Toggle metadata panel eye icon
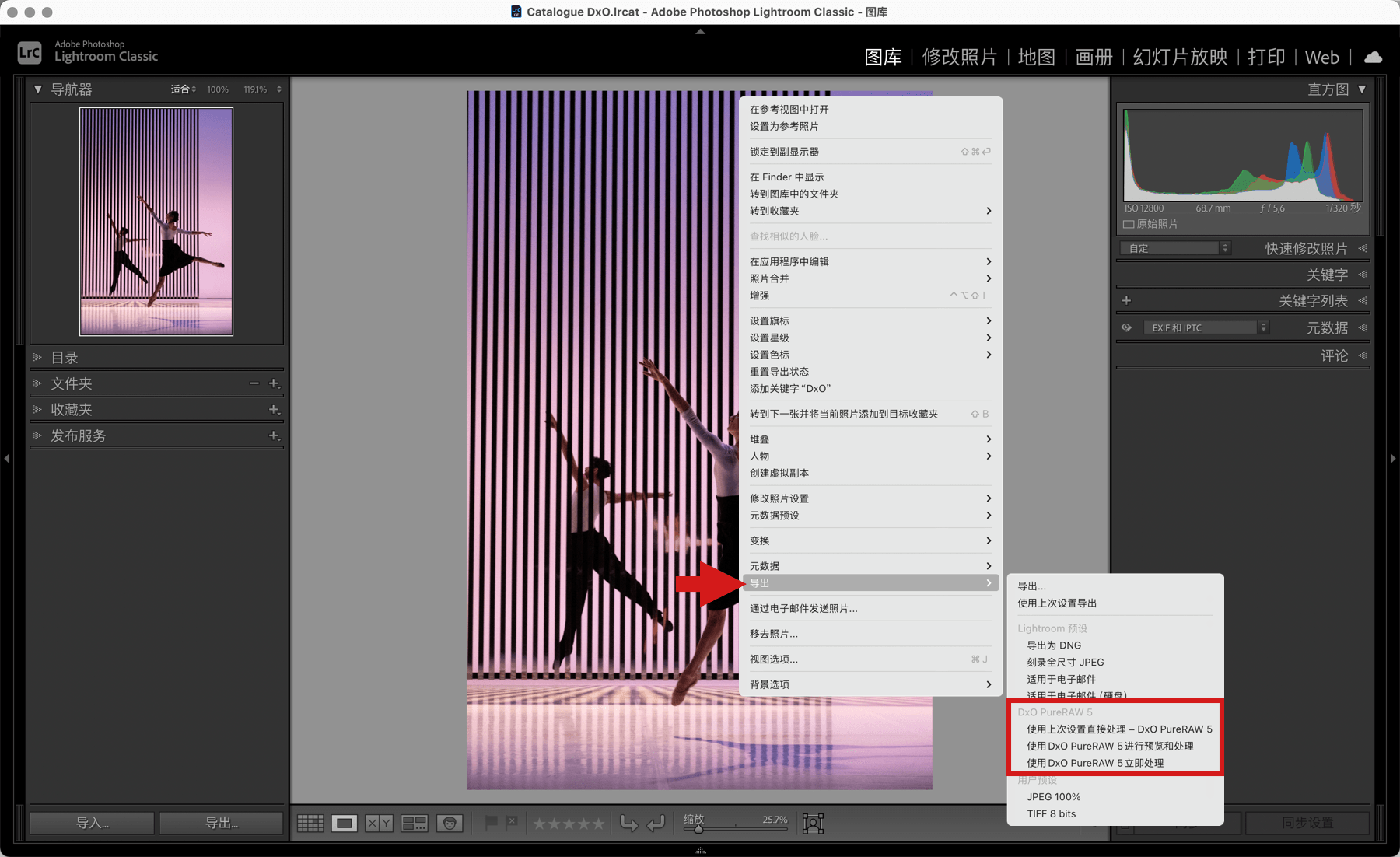This screenshot has height=857, width=1400. 1126,327
